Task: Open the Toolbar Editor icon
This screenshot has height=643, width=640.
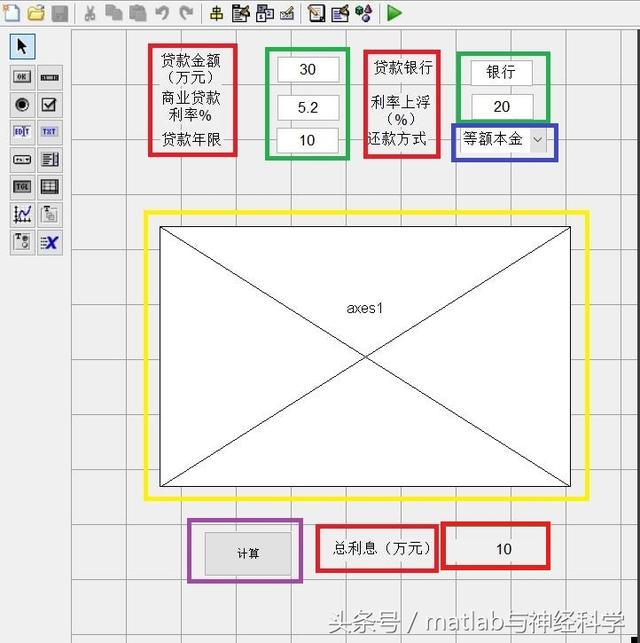Action: (287, 14)
